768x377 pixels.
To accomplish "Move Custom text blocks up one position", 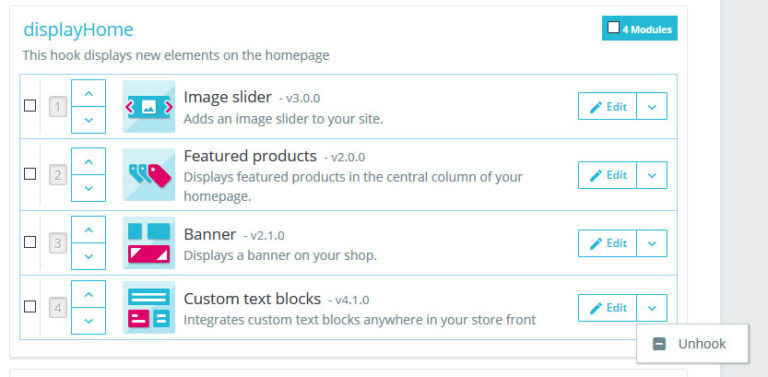I will coord(88,294).
